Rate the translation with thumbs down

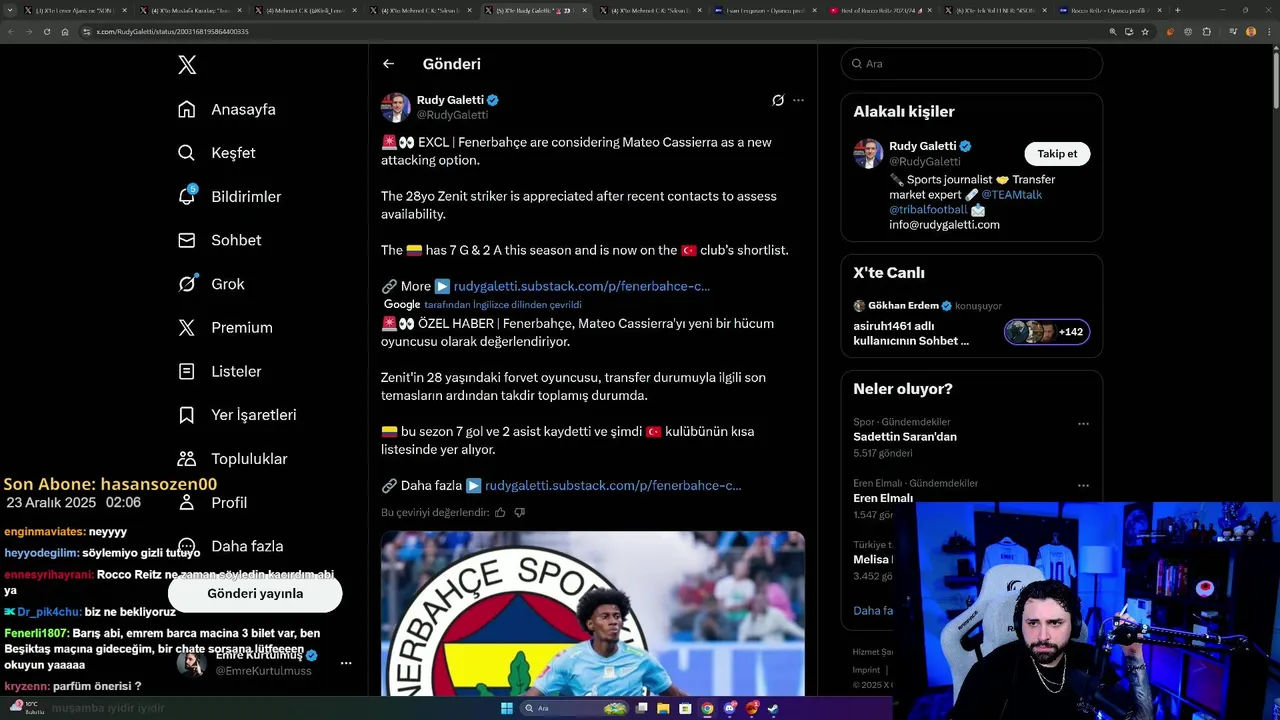tap(519, 512)
